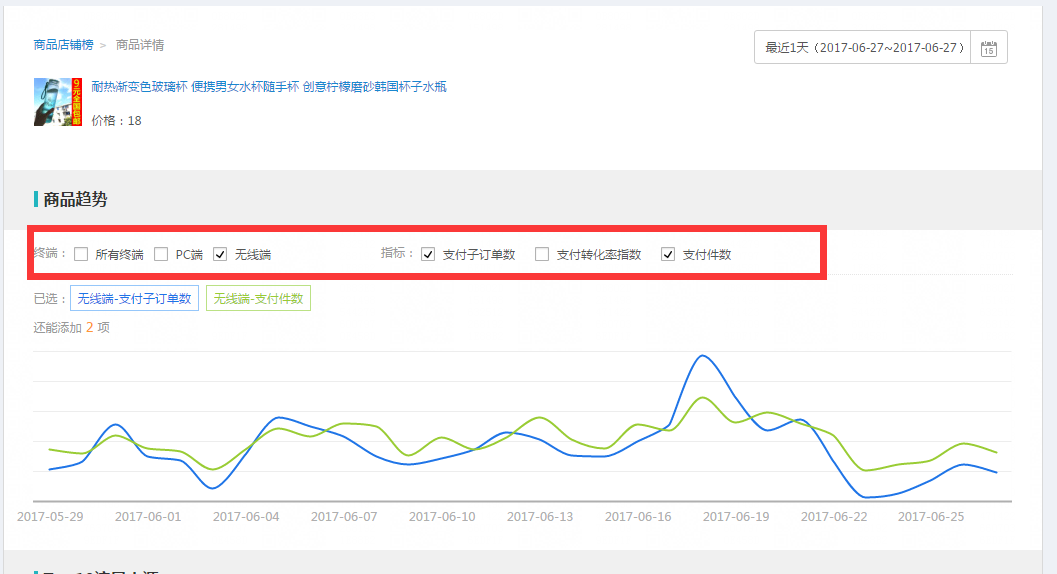Uncheck the 无线端 terminal checkbox

pyautogui.click(x=220, y=254)
